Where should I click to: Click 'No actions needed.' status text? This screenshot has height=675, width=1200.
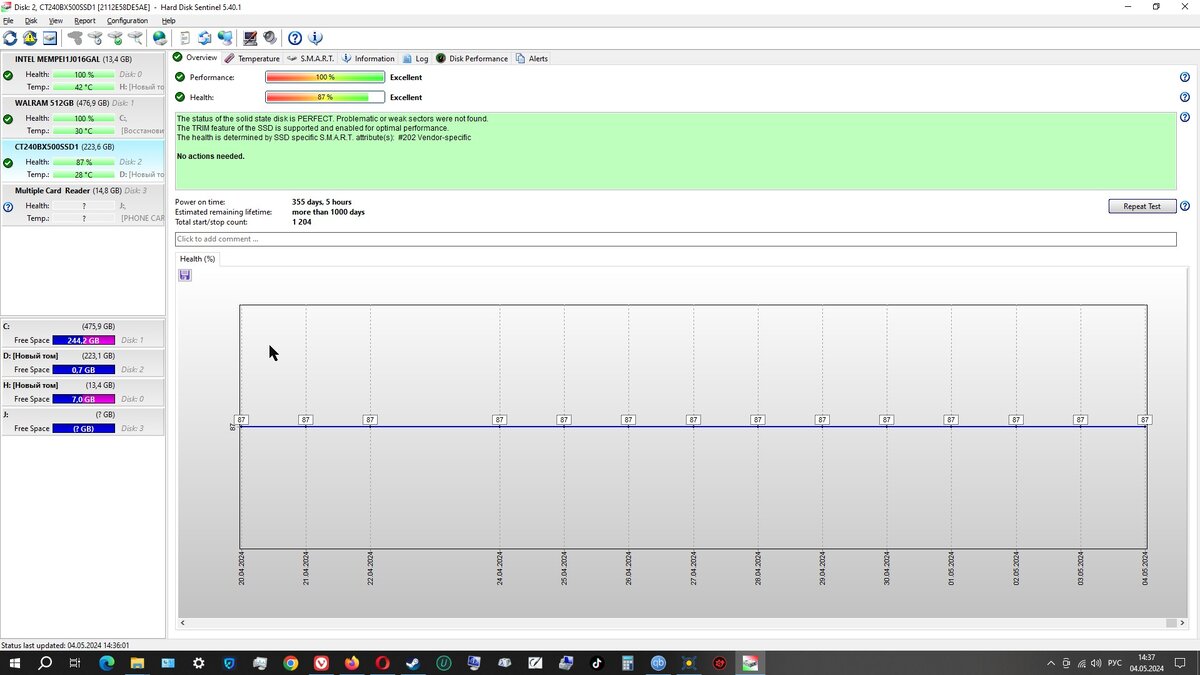(x=210, y=156)
